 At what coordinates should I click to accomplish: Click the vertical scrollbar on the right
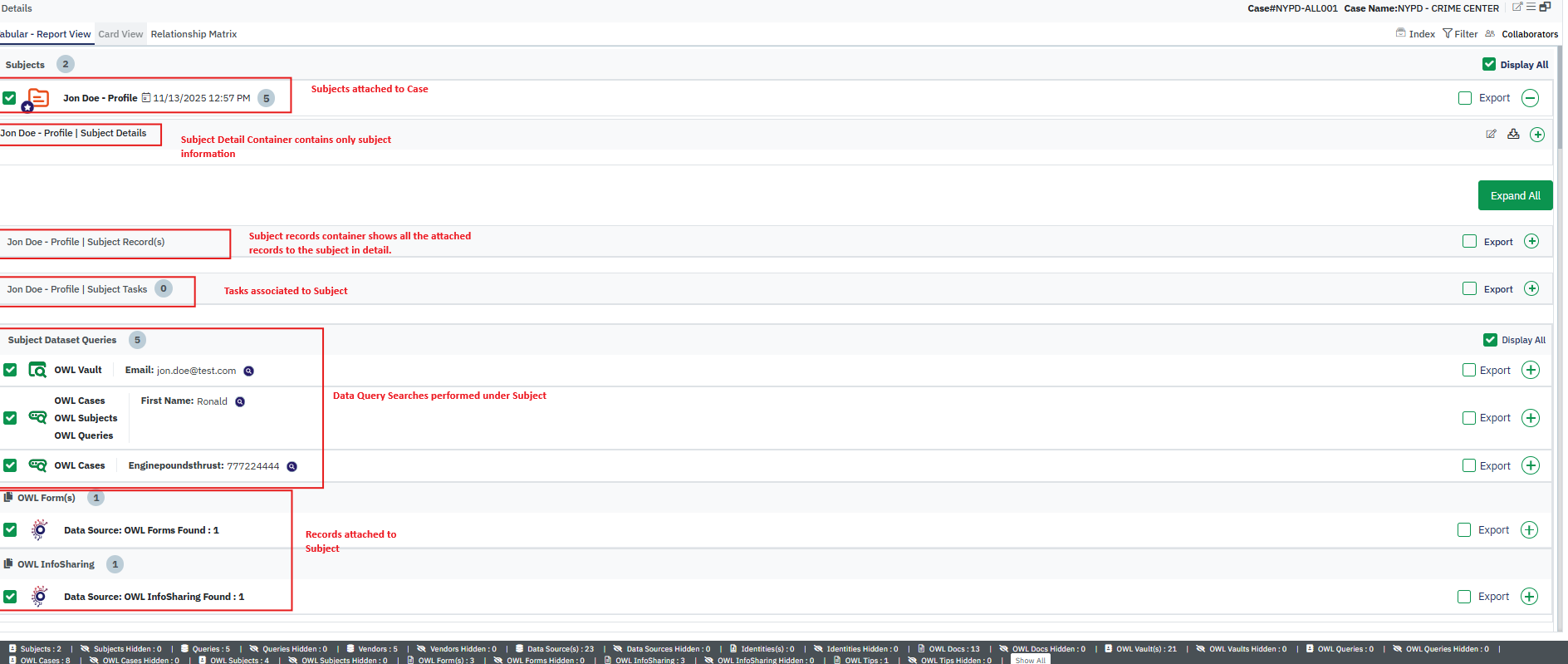(x=1560, y=100)
